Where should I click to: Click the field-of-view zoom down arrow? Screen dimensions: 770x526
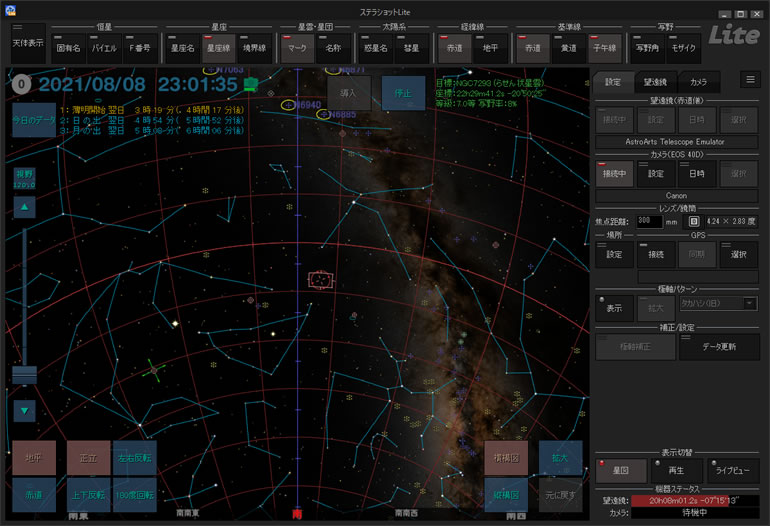click(26, 410)
